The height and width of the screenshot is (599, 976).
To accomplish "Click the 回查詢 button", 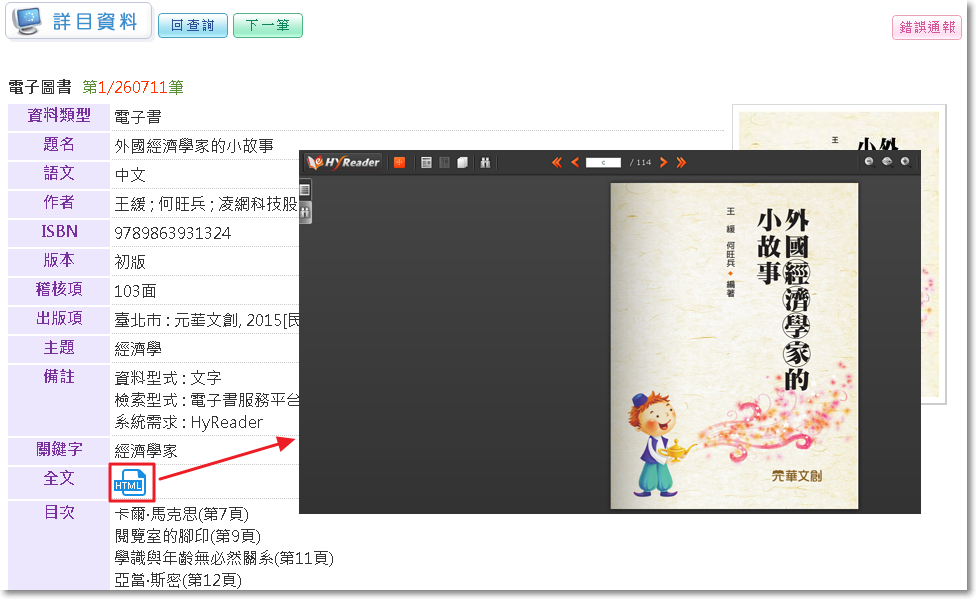I will [192, 25].
